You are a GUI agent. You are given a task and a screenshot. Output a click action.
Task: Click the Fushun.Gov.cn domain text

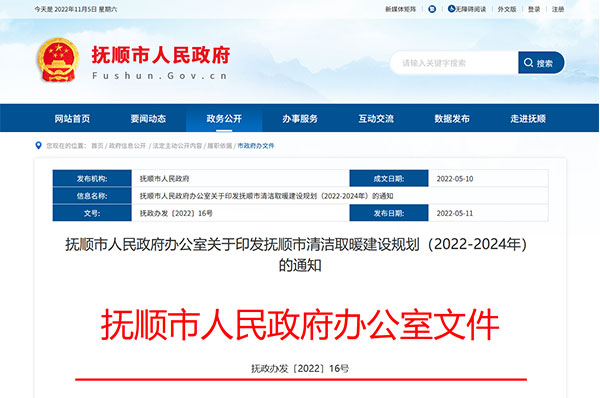[160, 76]
